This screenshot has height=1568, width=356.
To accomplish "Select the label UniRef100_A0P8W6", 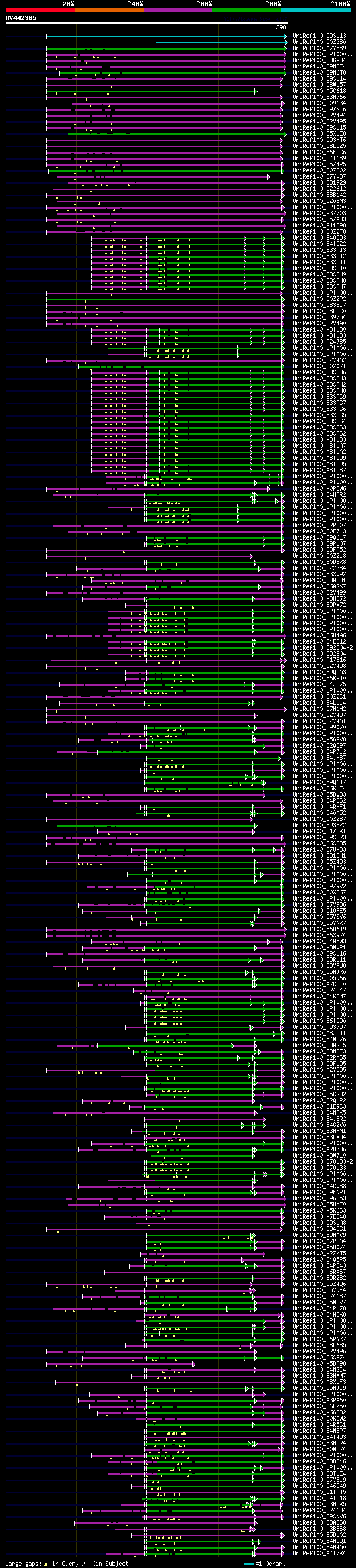I will pos(319,489).
